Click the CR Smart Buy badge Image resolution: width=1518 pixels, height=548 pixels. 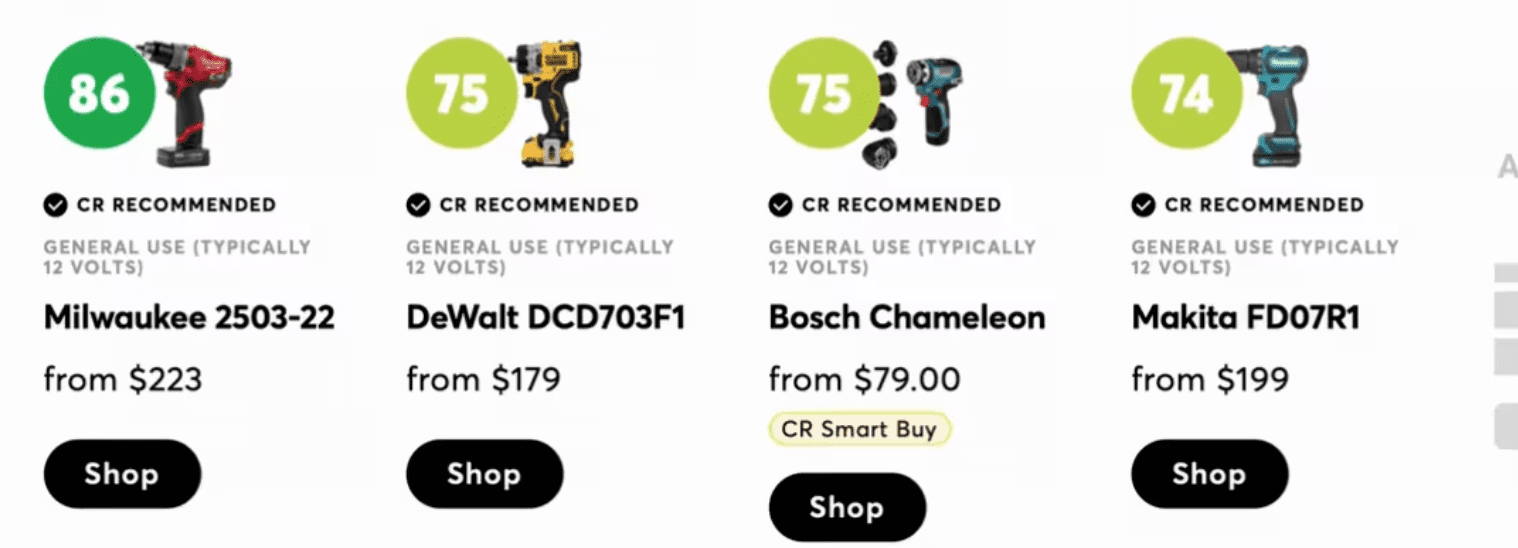click(x=859, y=429)
